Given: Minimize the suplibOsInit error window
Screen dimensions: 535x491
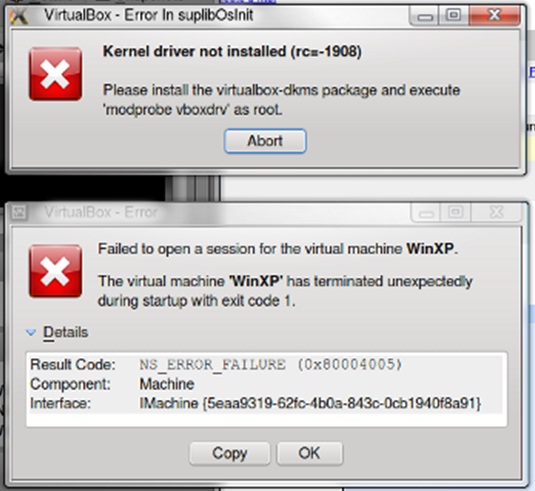Looking at the screenshot, I should pos(424,16).
